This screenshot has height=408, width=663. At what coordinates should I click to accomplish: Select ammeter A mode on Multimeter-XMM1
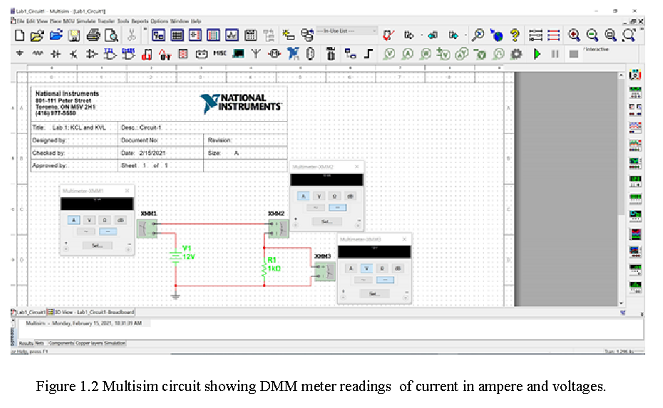pos(74,220)
